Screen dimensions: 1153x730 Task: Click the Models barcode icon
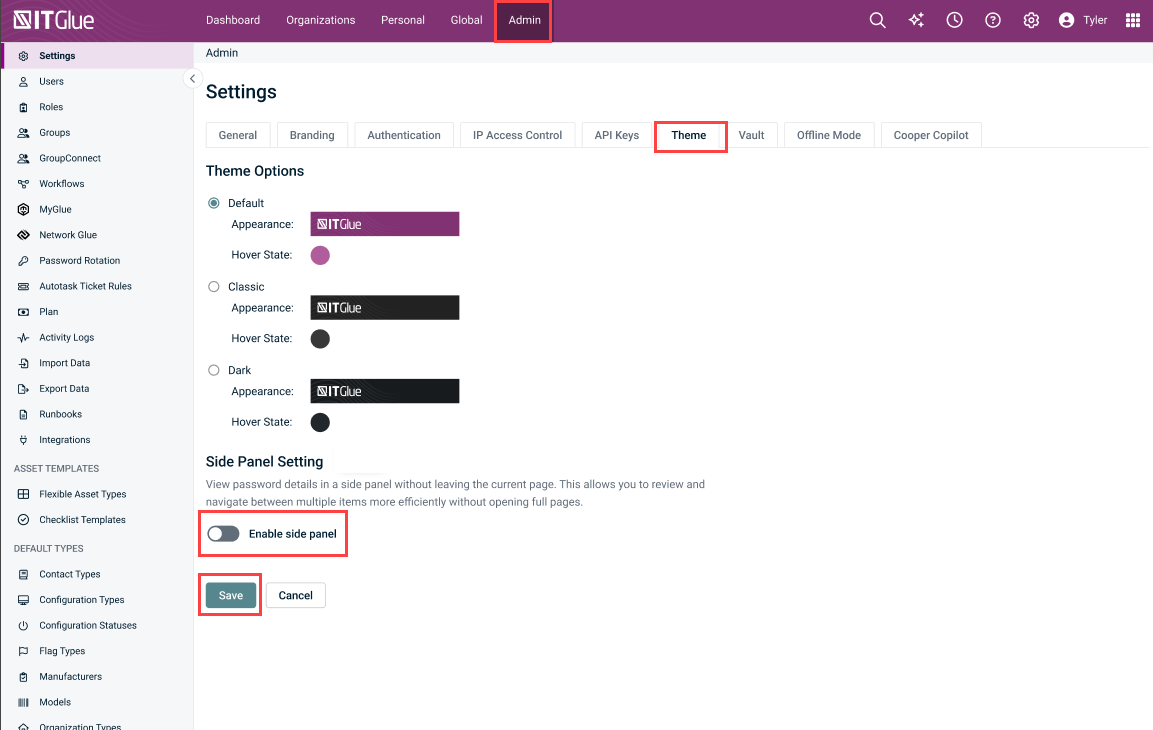coord(24,702)
